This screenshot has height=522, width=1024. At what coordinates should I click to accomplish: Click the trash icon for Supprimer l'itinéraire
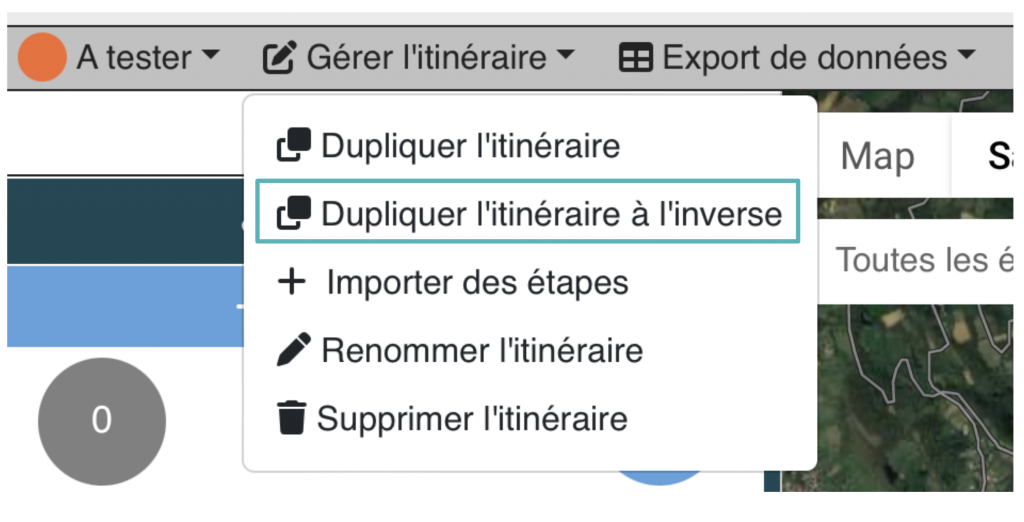[x=291, y=418]
